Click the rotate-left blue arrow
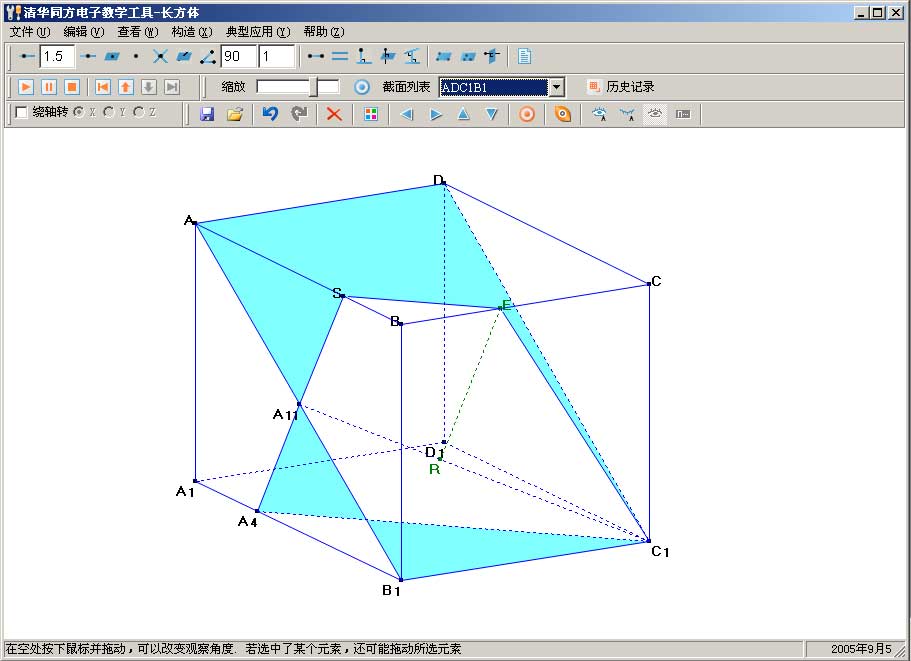Viewport: 911px width, 661px height. [407, 114]
